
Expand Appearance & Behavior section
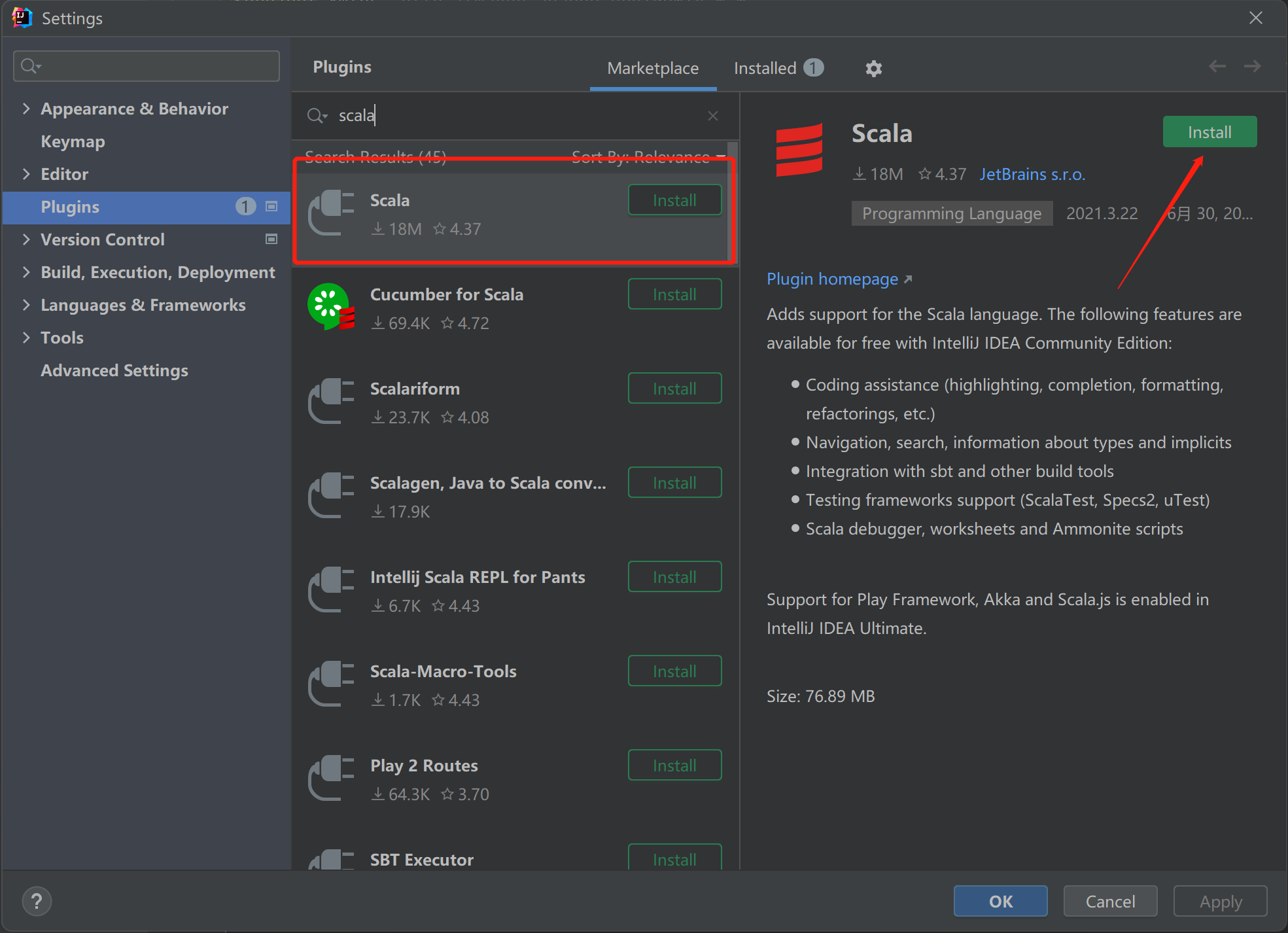(x=26, y=109)
